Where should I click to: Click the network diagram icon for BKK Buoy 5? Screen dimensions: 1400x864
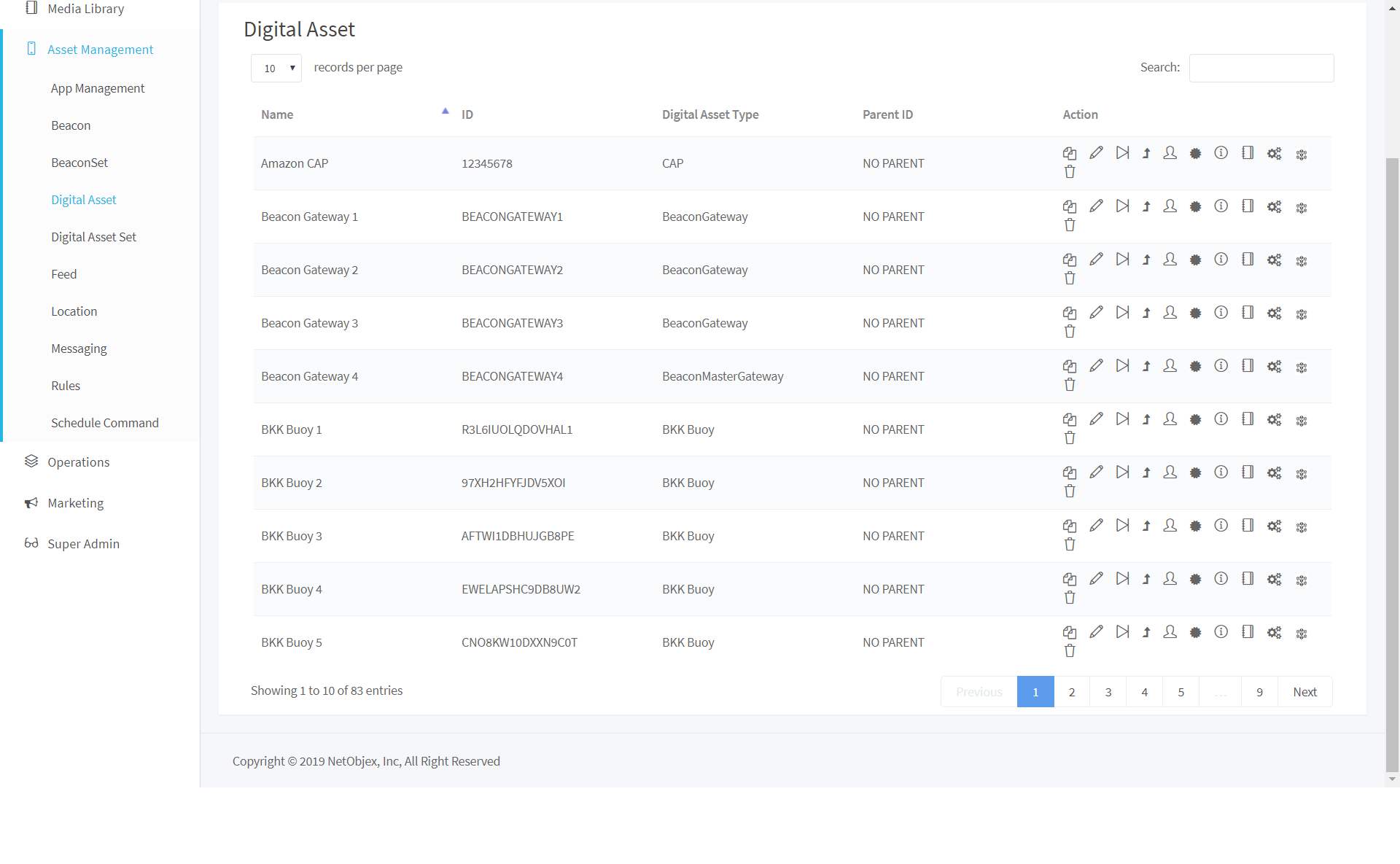(x=1301, y=634)
